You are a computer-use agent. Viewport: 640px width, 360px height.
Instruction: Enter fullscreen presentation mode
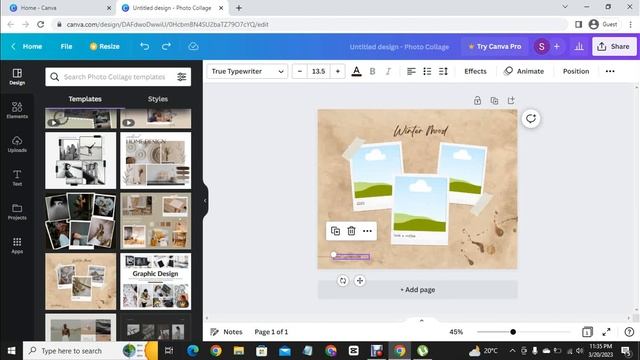pyautogui.click(x=606, y=332)
